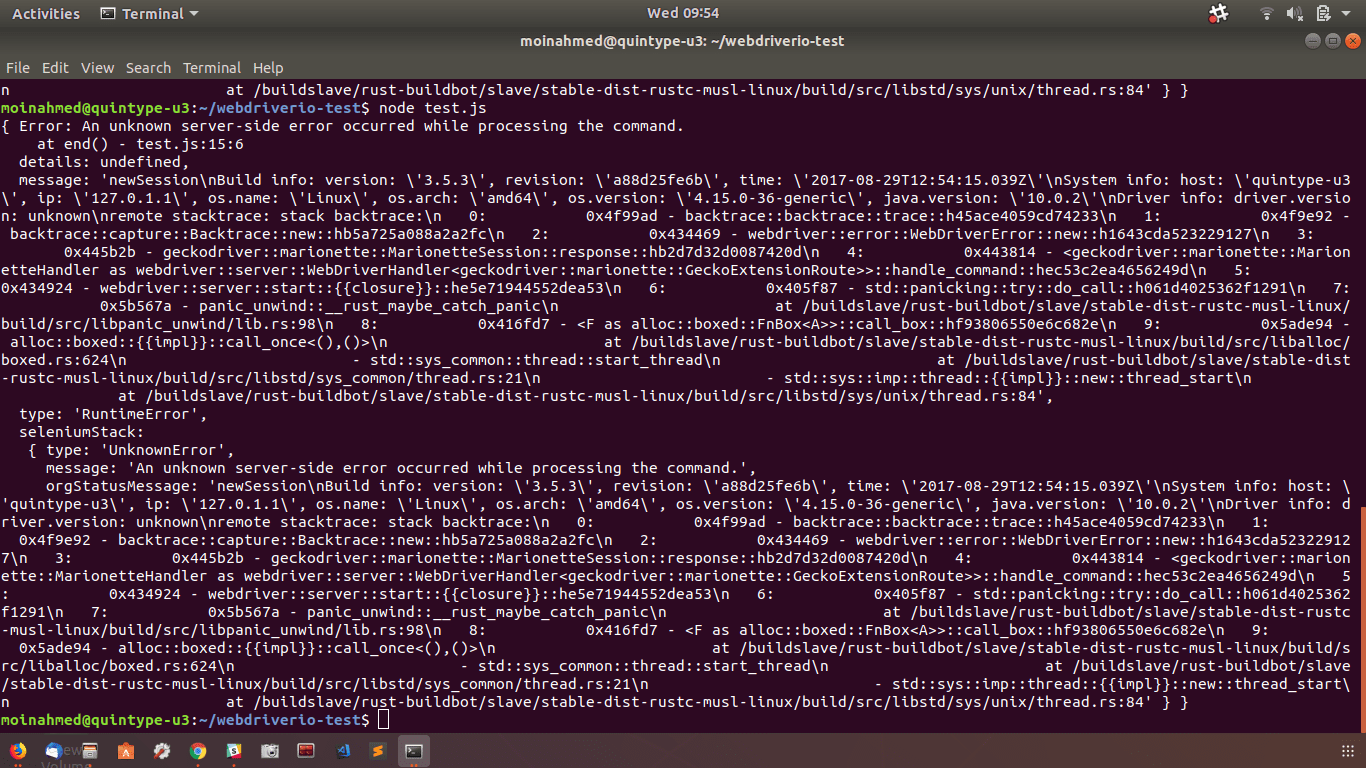Open the Edit menu
The image size is (1366, 768).
click(55, 68)
